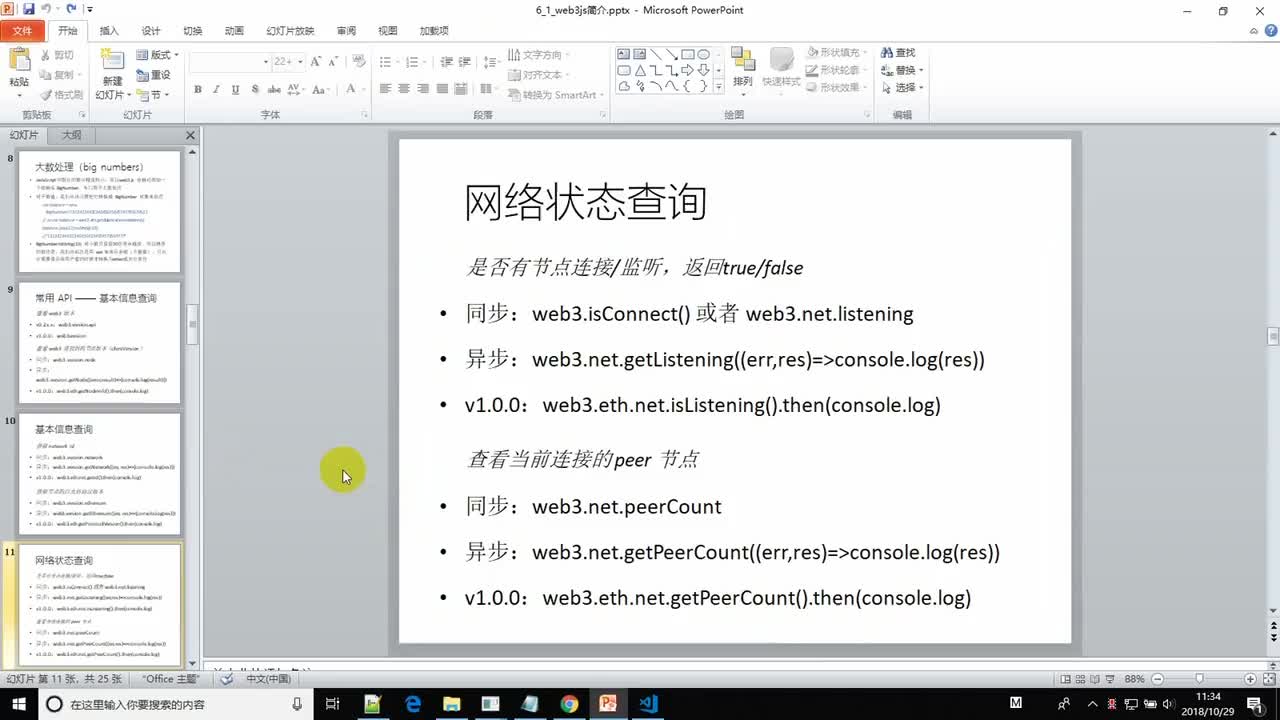This screenshot has width=1280, height=720.
Task: Toggle Justify text alignment
Action: coord(442,89)
